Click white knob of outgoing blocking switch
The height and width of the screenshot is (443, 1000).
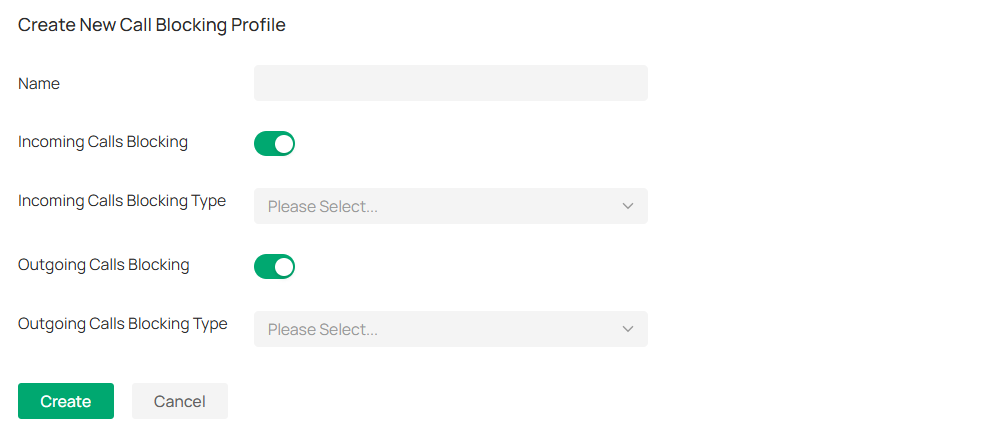click(x=284, y=267)
